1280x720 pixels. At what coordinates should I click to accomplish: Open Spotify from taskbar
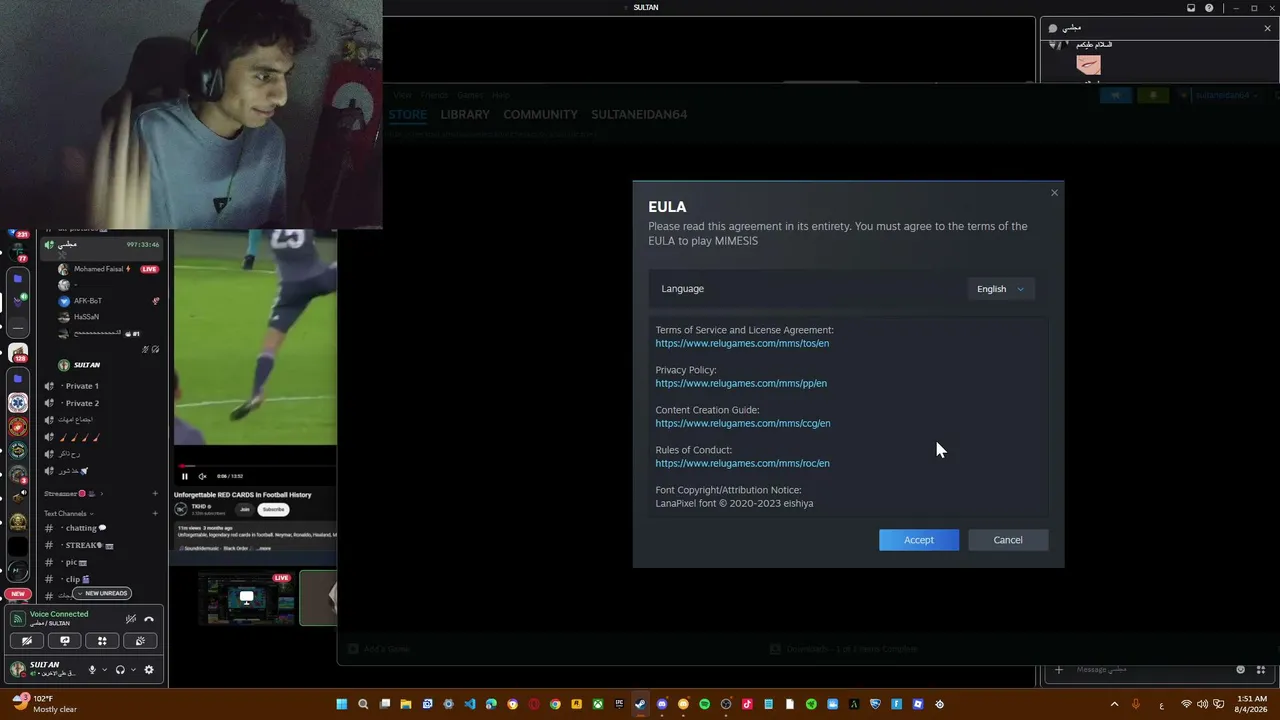pos(705,704)
